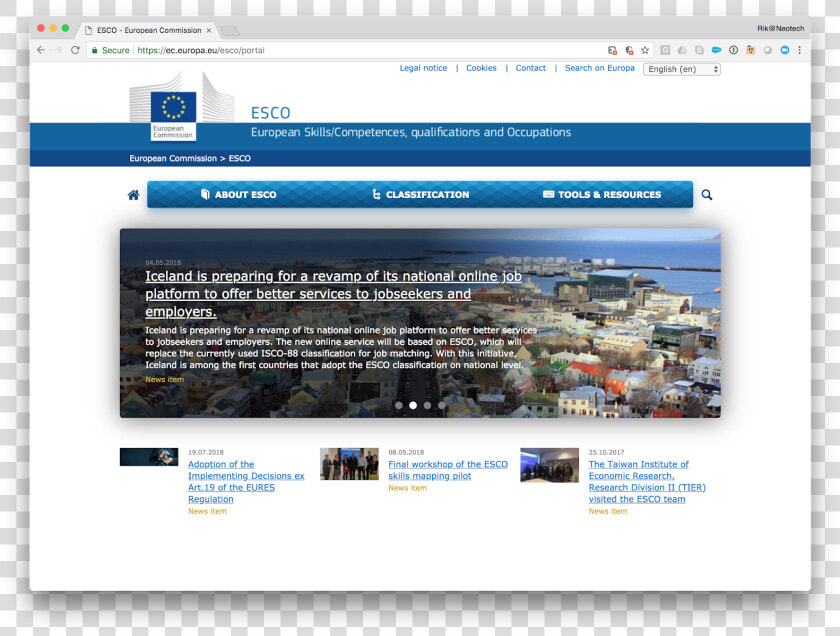Open Adoption of the Implementing Decisions article

246,482
